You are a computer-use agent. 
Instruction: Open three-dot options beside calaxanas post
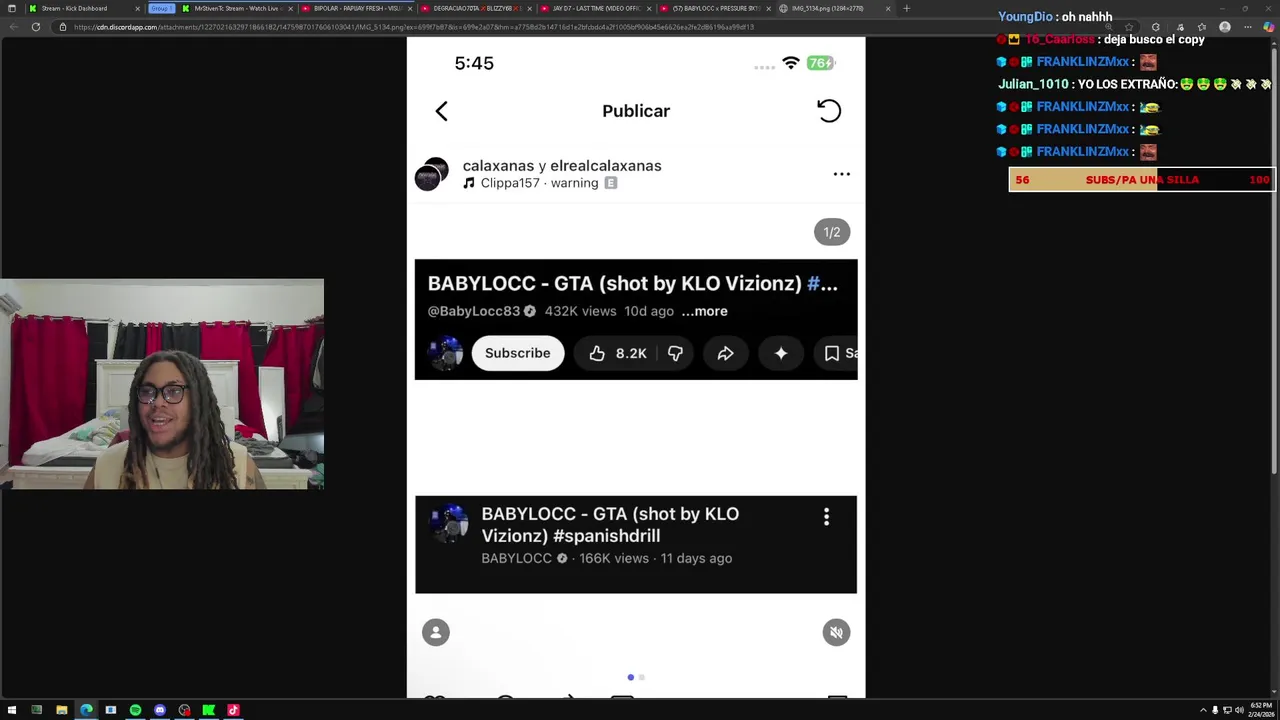point(842,174)
